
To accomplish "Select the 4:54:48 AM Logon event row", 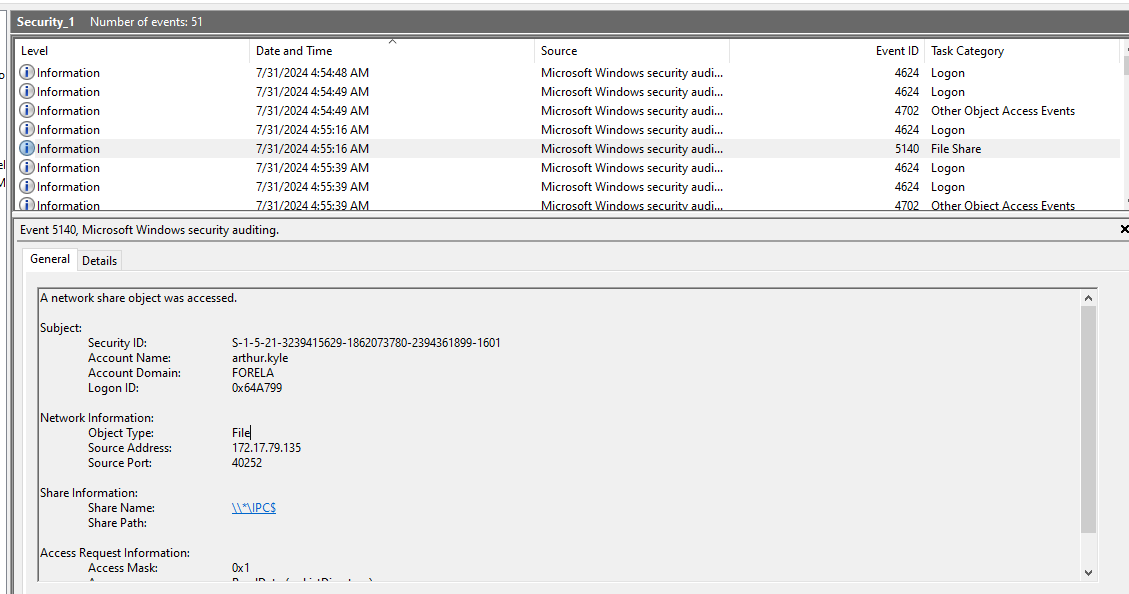I will 567,73.
